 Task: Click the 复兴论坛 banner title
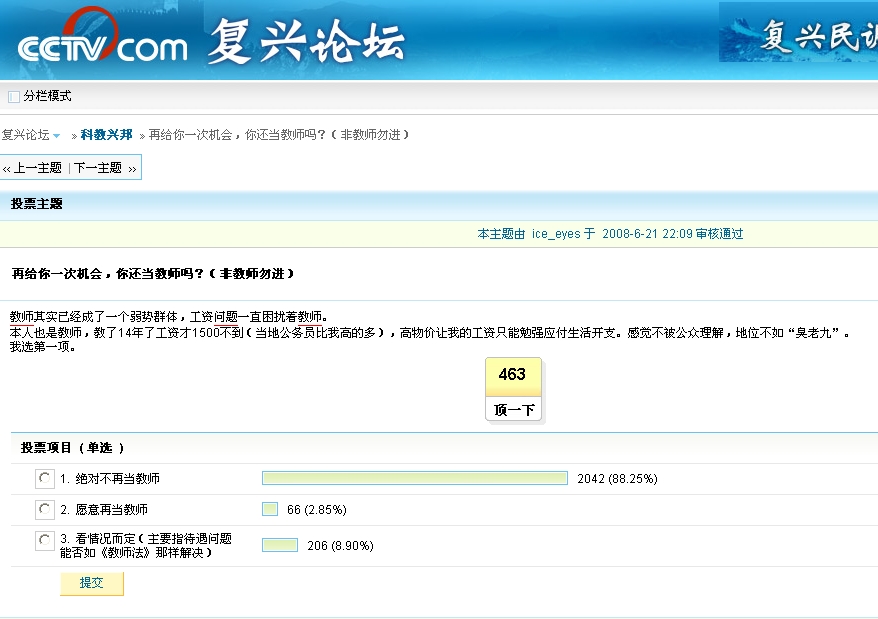pos(306,42)
